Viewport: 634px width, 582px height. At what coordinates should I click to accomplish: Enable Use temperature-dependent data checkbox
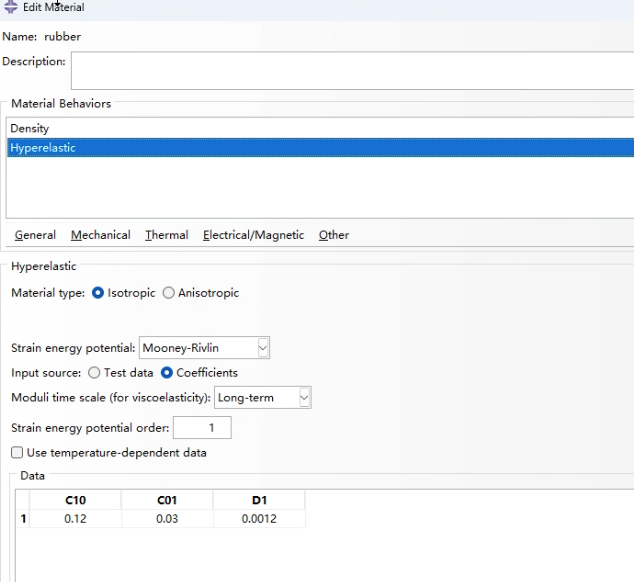pos(17,452)
